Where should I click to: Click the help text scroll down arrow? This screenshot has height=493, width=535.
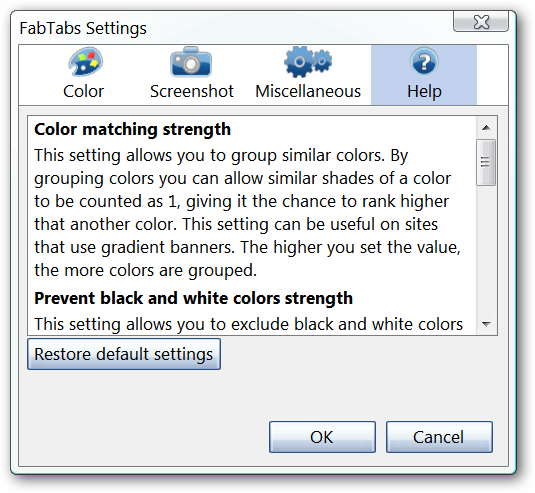pyautogui.click(x=486, y=324)
